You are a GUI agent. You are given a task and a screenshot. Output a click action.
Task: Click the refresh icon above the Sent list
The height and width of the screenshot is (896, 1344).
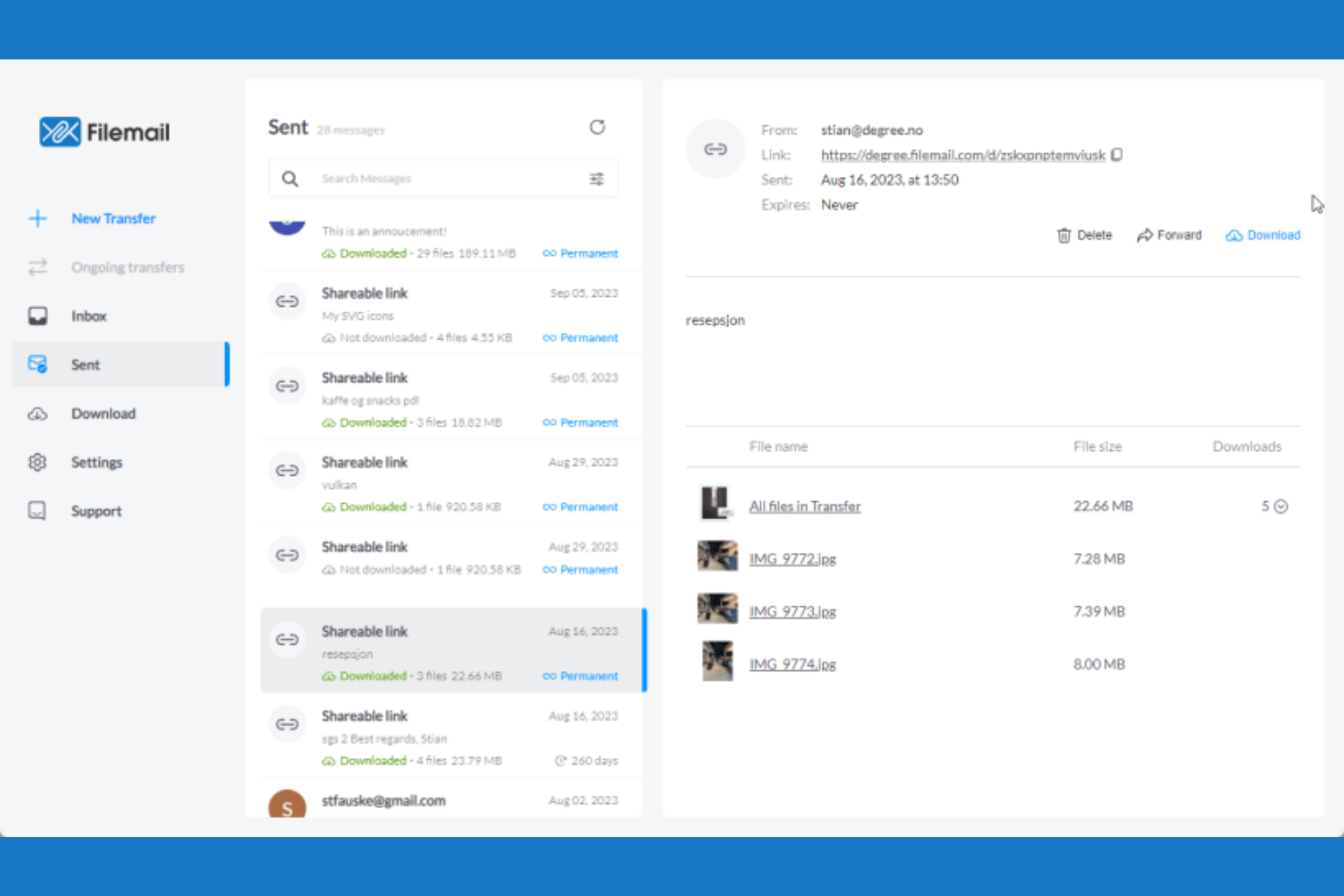point(598,127)
